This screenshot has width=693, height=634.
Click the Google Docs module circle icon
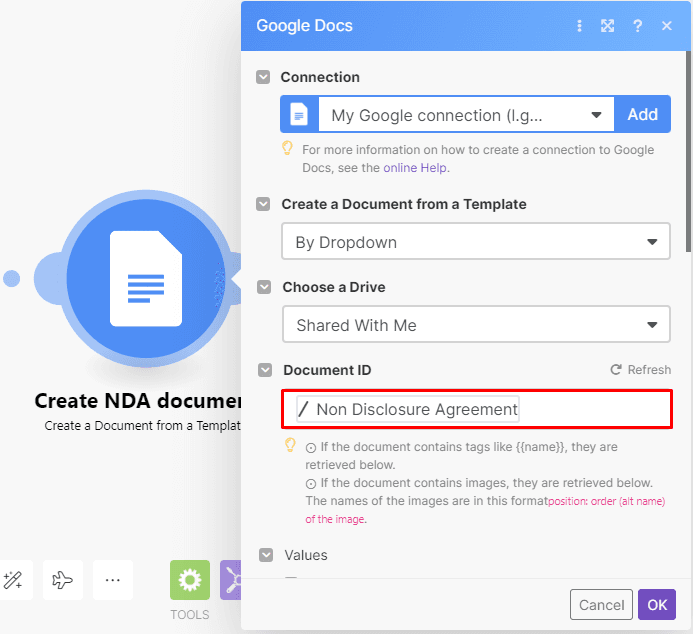click(146, 278)
